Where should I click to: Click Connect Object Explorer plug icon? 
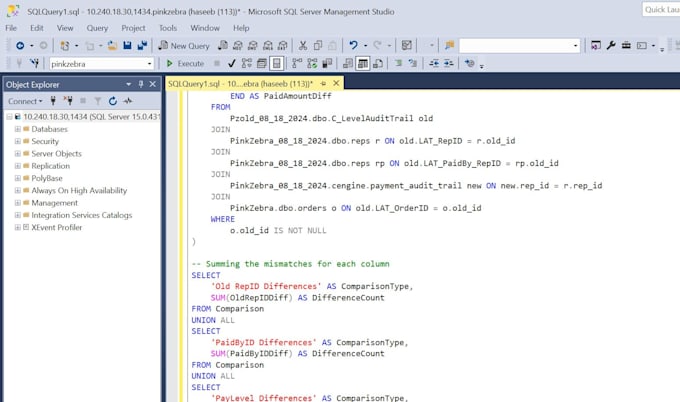[53, 101]
